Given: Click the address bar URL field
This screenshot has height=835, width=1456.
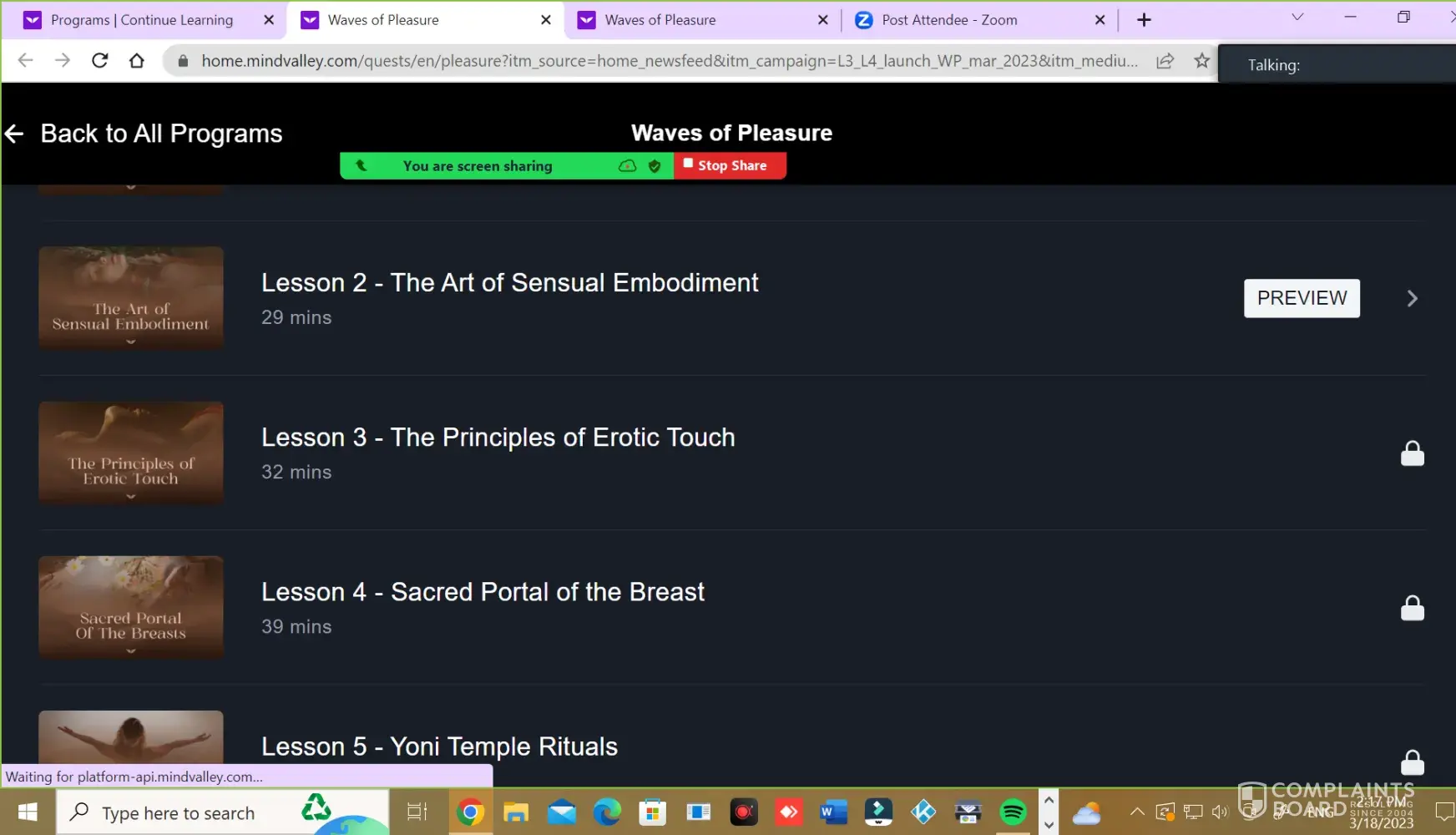Looking at the screenshot, I should [670, 61].
